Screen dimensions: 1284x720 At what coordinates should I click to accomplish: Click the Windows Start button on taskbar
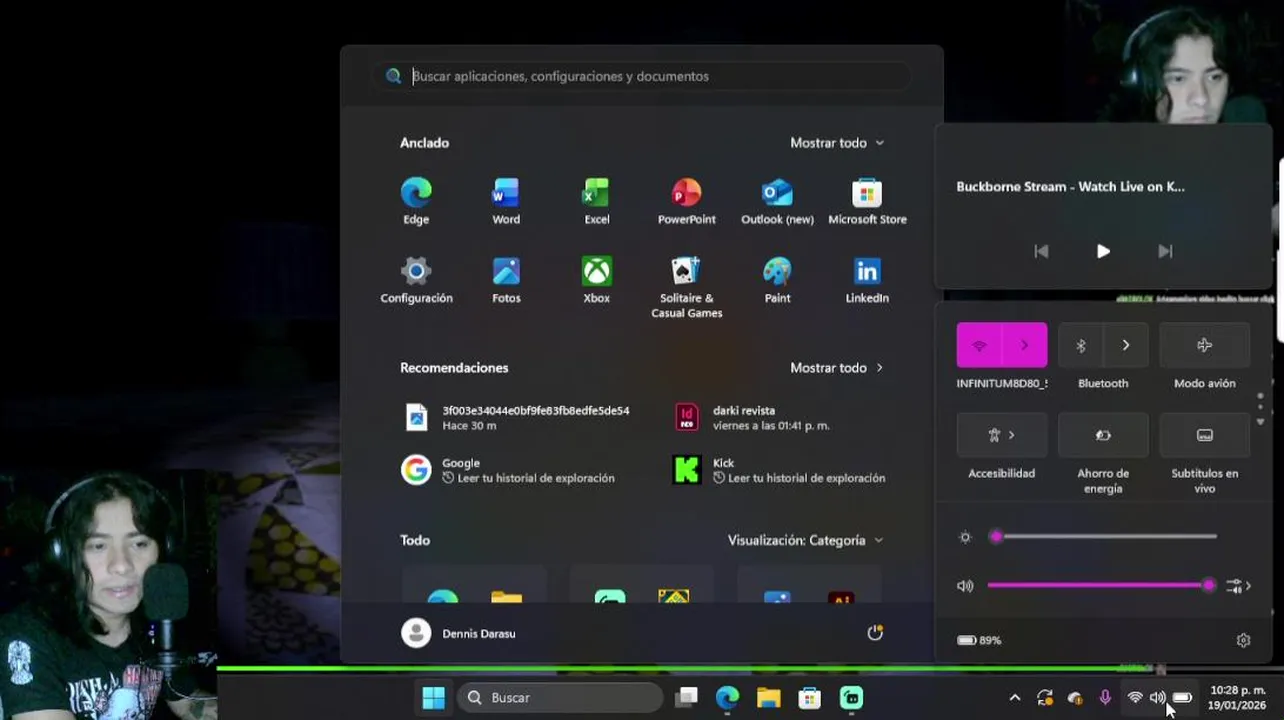pos(433,697)
